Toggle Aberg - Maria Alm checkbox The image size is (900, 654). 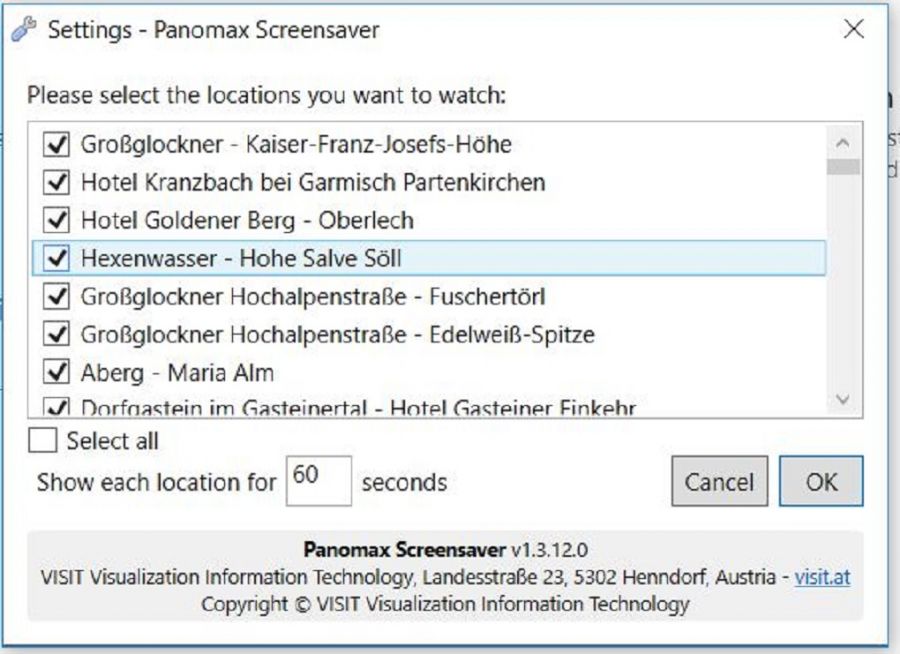(x=56, y=372)
